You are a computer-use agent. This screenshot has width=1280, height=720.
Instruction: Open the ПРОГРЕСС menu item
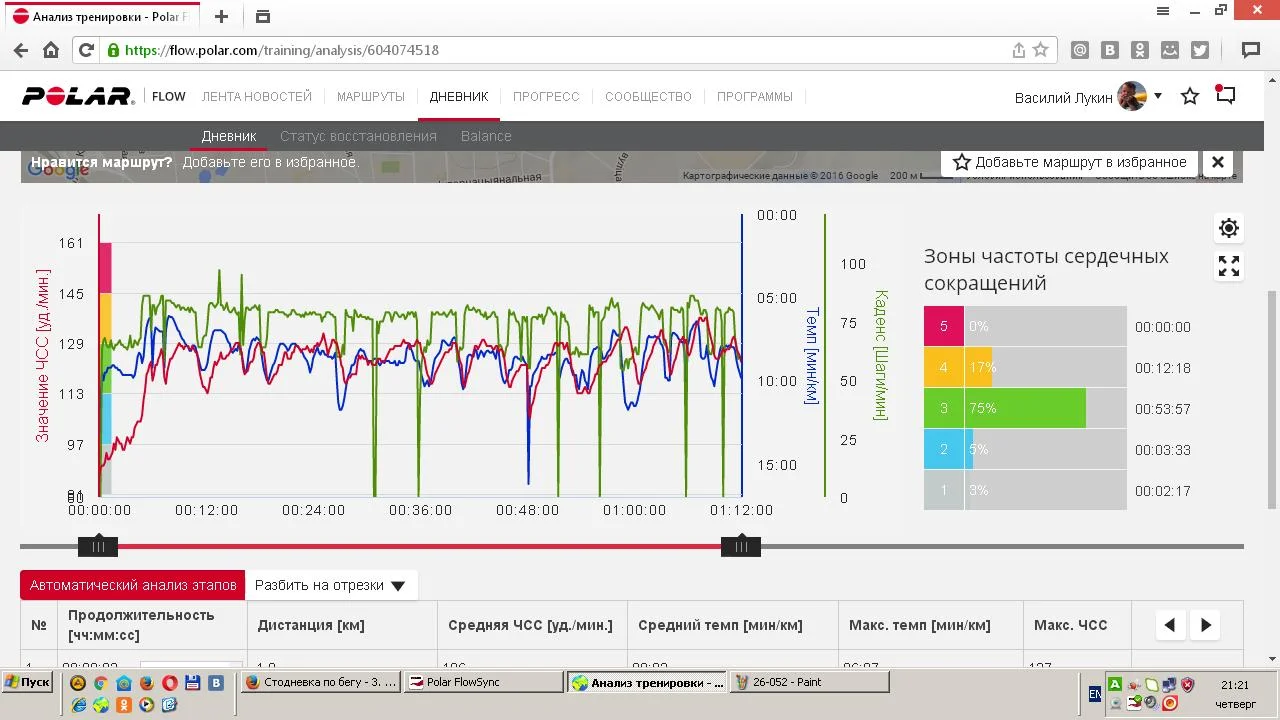point(546,97)
